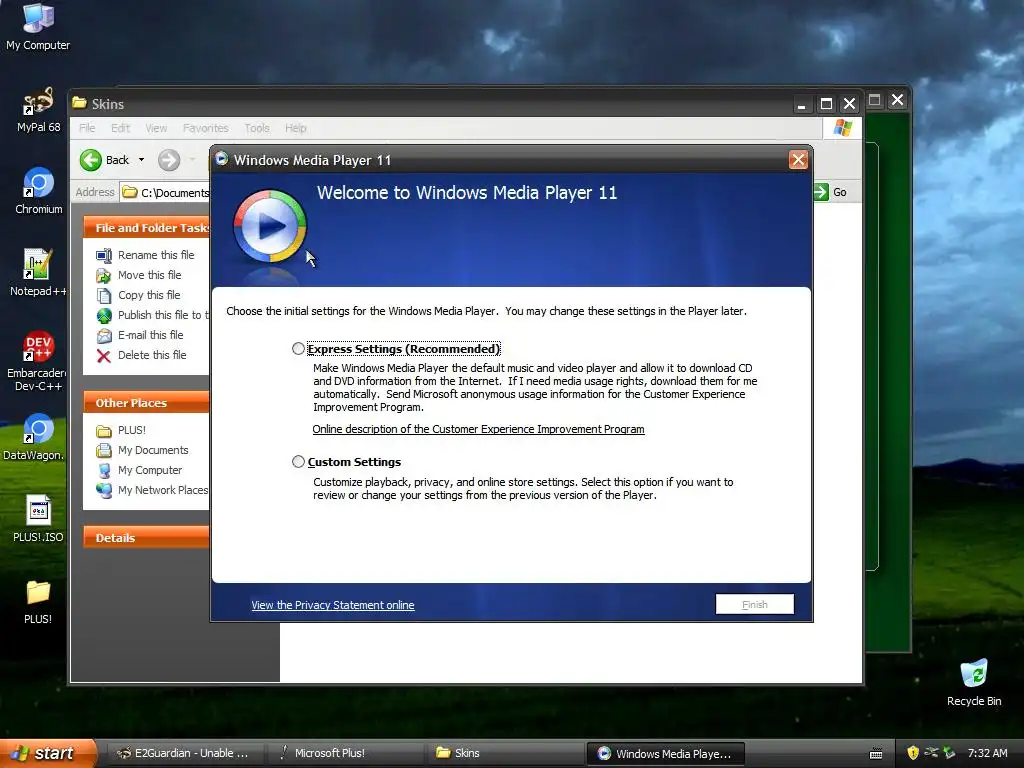1024x768 pixels.
Task: Open Chromium desktop icon
Action: click(x=39, y=191)
